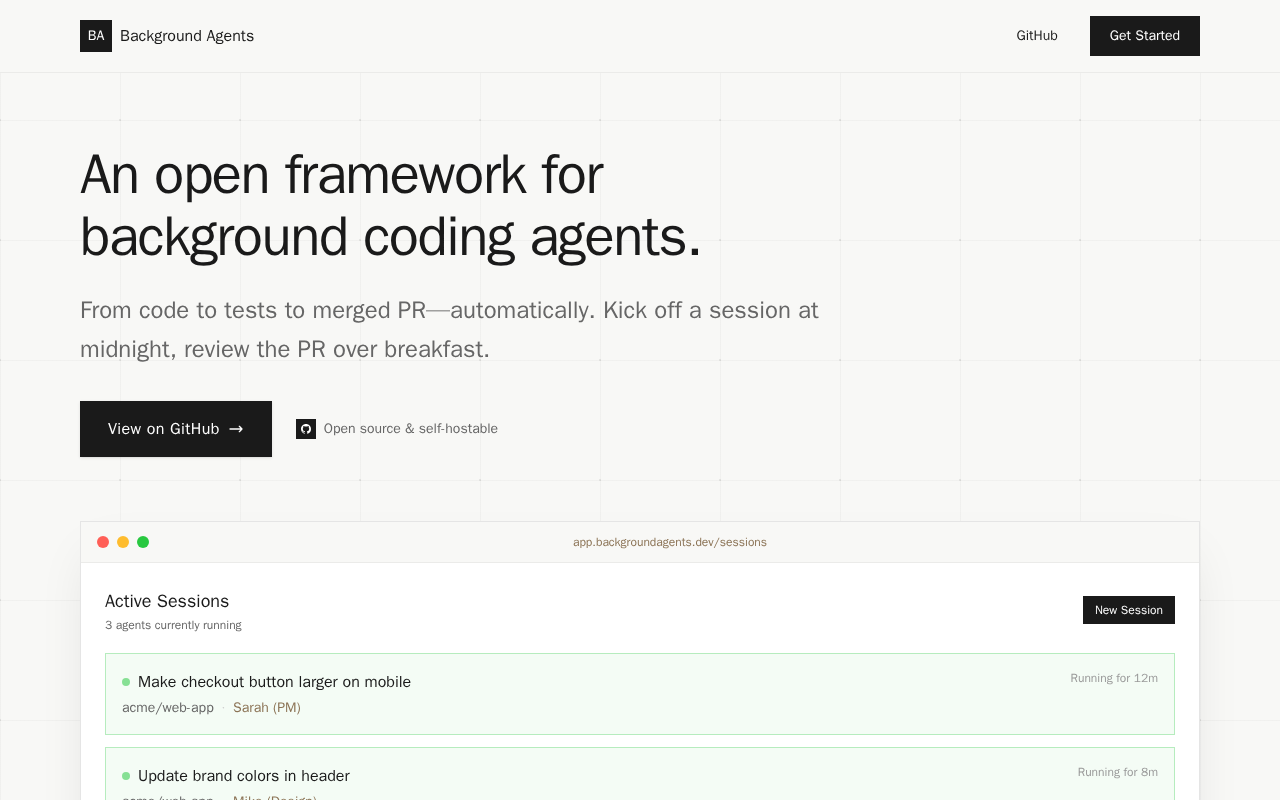Open the Update brand colors session
Screen dimensions: 1280x800
(640, 774)
